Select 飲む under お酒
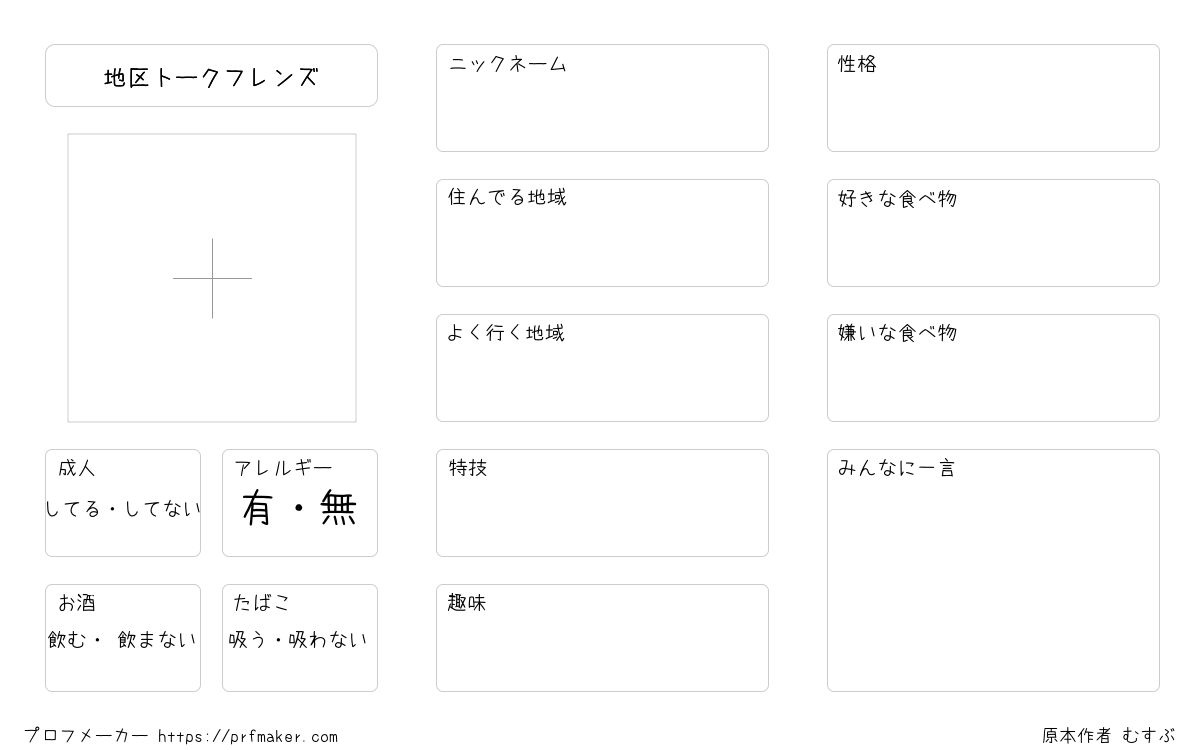This screenshot has height=750, width=1200. coord(67,640)
